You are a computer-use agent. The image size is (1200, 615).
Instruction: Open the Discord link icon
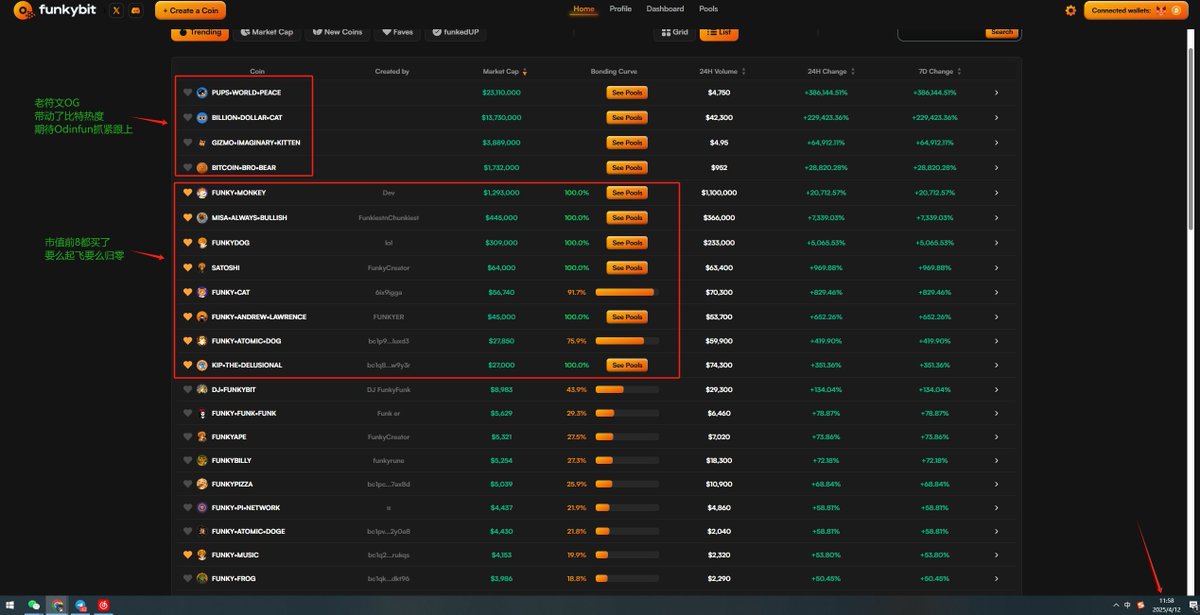pos(136,10)
